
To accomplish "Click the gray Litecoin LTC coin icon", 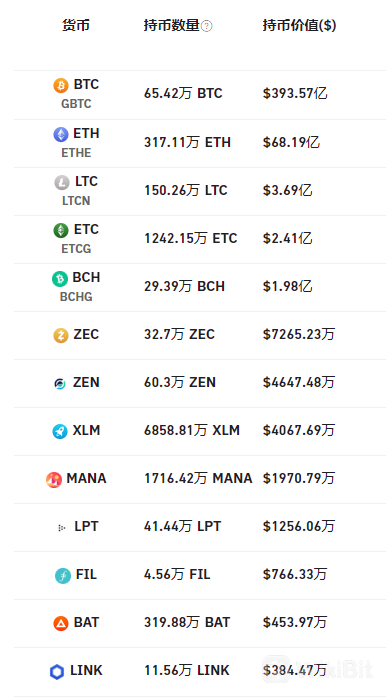I will click(x=62, y=182).
